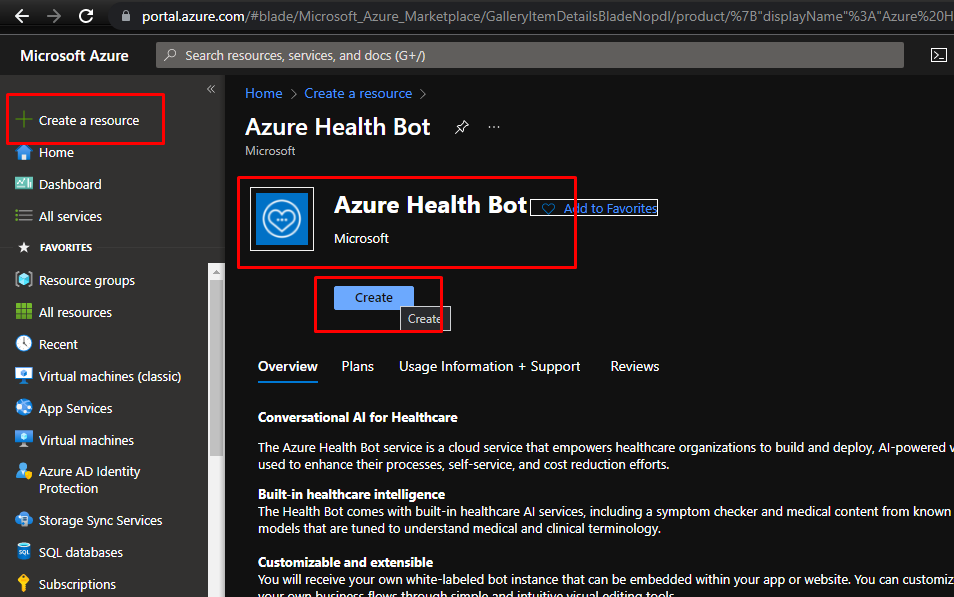Open the ellipsis more options menu
Image resolution: width=954 pixels, height=597 pixels.
[x=494, y=127]
